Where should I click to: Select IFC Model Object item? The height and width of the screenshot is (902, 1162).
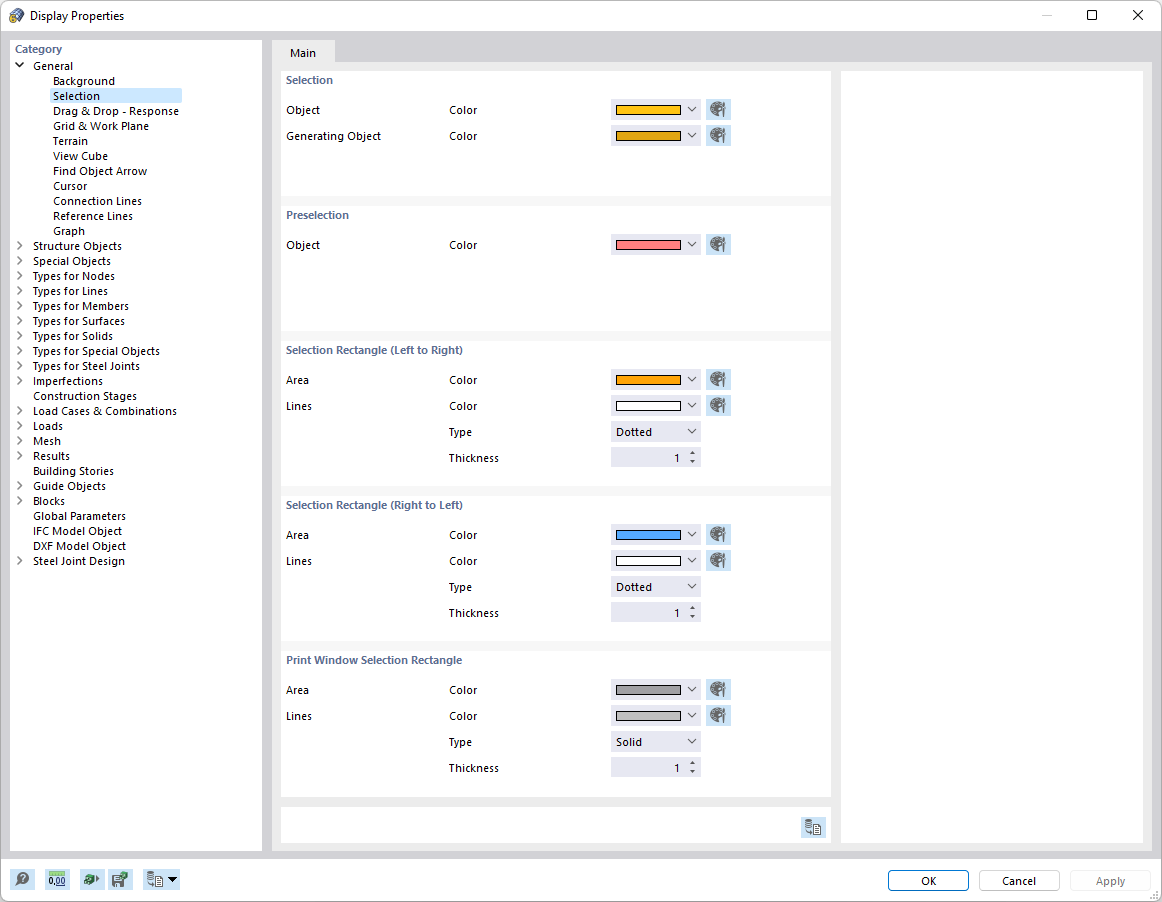pyautogui.click(x=77, y=531)
